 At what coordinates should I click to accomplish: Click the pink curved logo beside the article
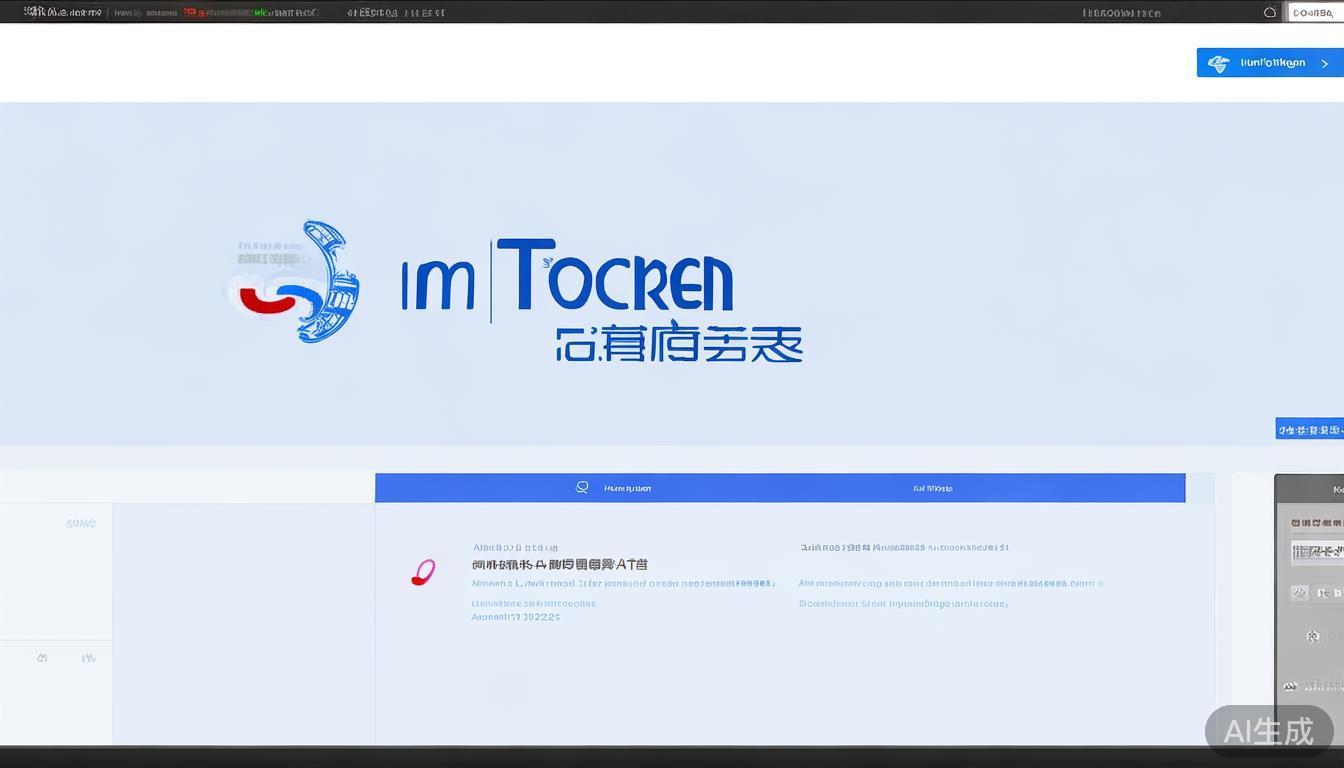[422, 571]
